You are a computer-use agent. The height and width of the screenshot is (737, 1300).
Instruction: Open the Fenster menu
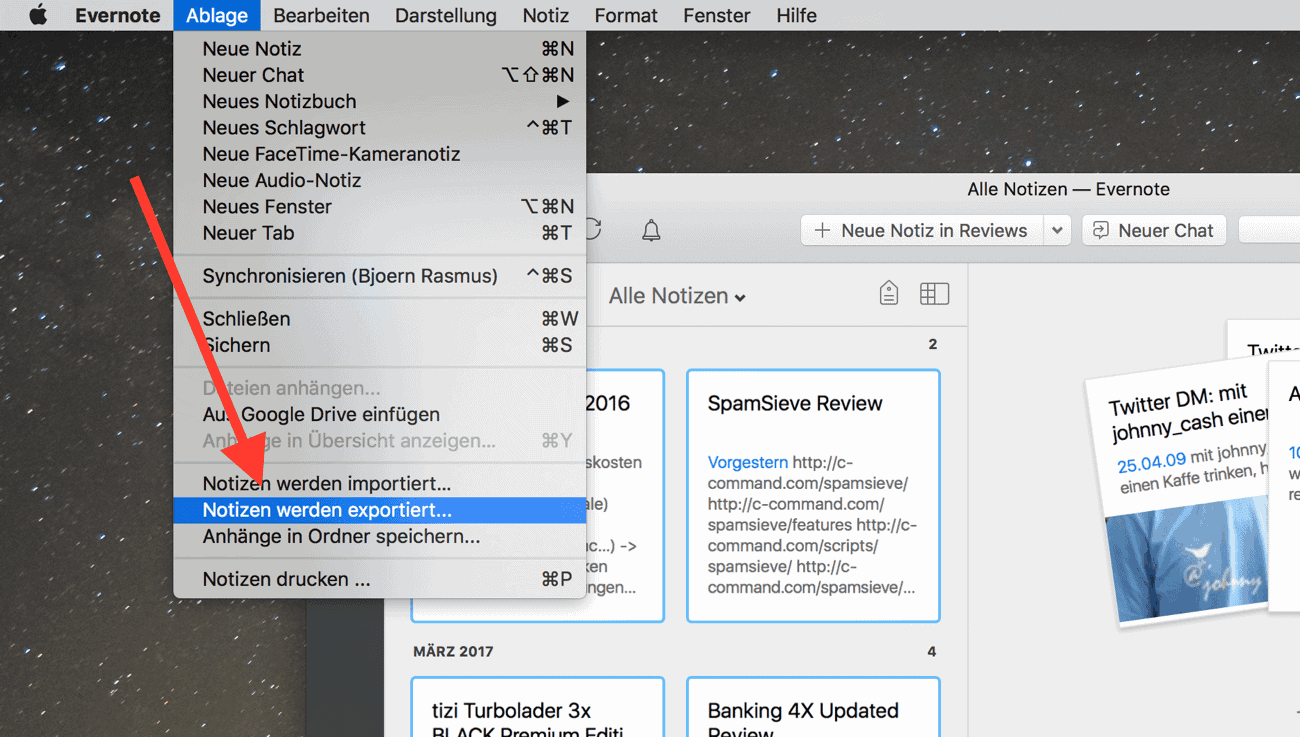pyautogui.click(x=717, y=15)
